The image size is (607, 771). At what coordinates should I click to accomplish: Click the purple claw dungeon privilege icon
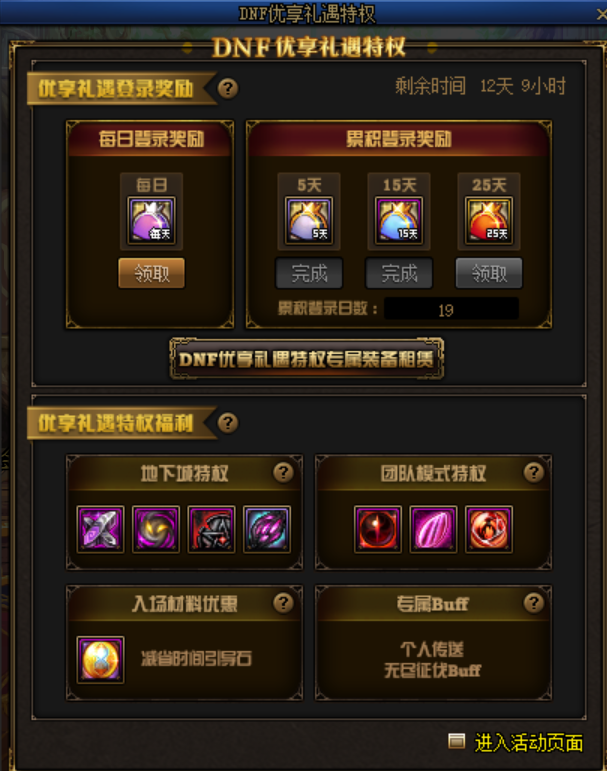click(267, 529)
